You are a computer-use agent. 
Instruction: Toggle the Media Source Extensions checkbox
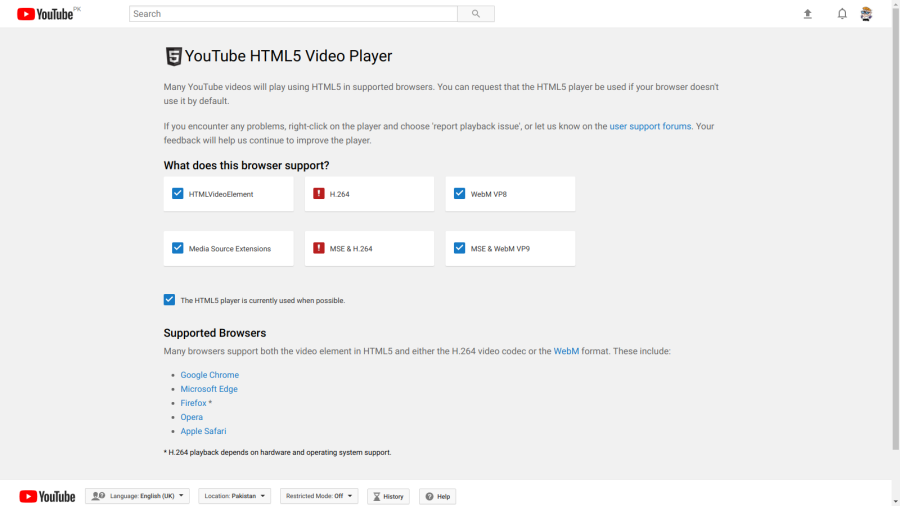pos(177,248)
